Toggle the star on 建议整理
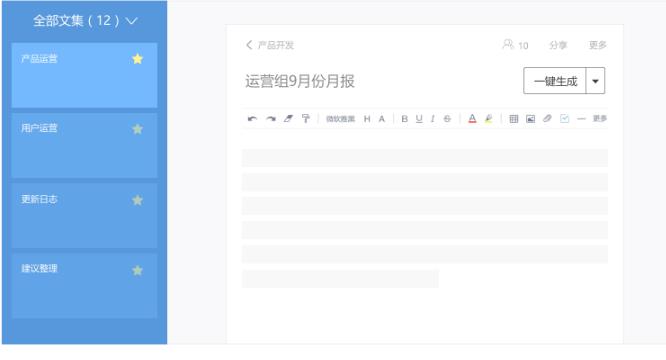Screen dimensions: 666x360 (137, 270)
